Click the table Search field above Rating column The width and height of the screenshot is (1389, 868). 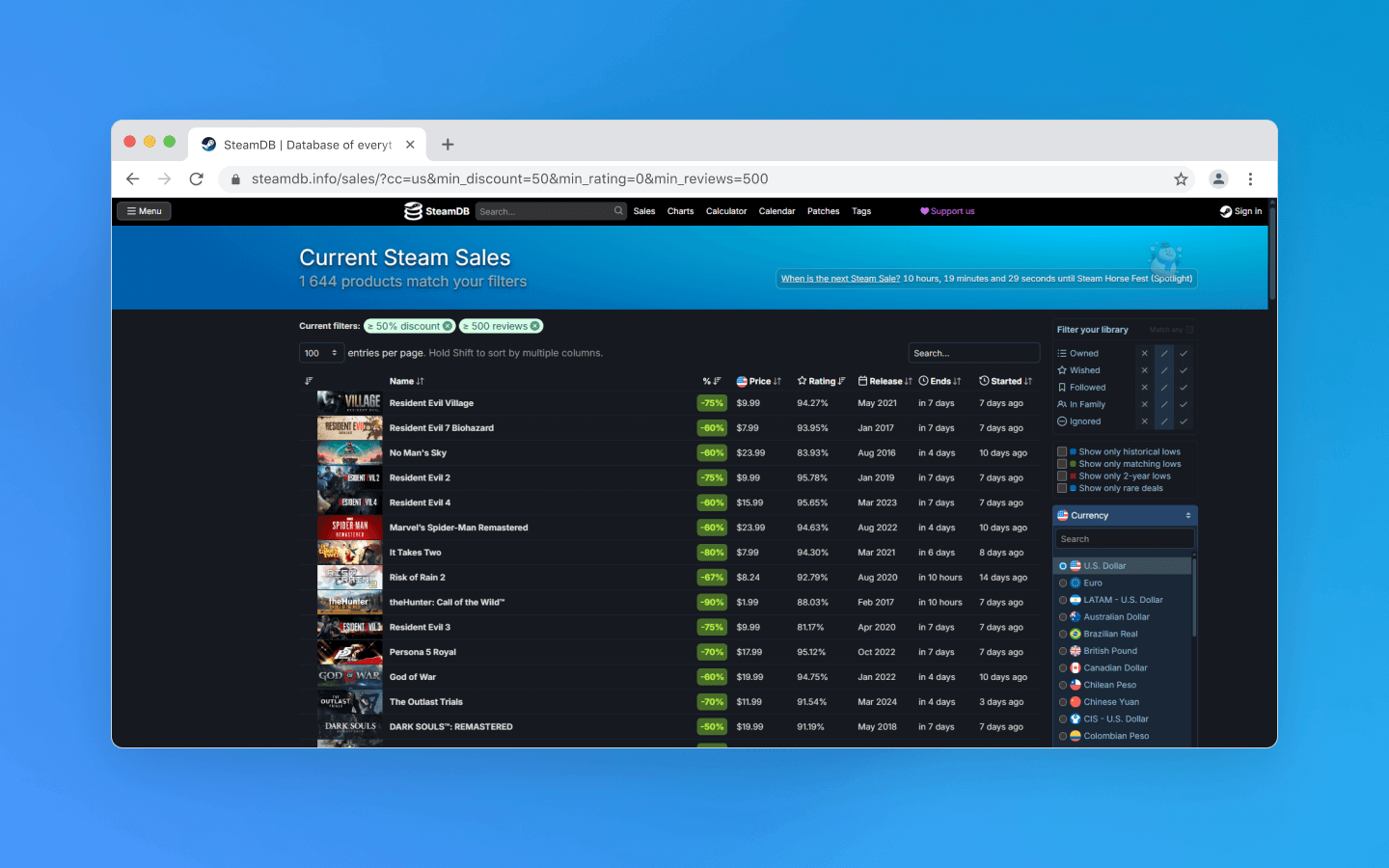[x=973, y=353]
